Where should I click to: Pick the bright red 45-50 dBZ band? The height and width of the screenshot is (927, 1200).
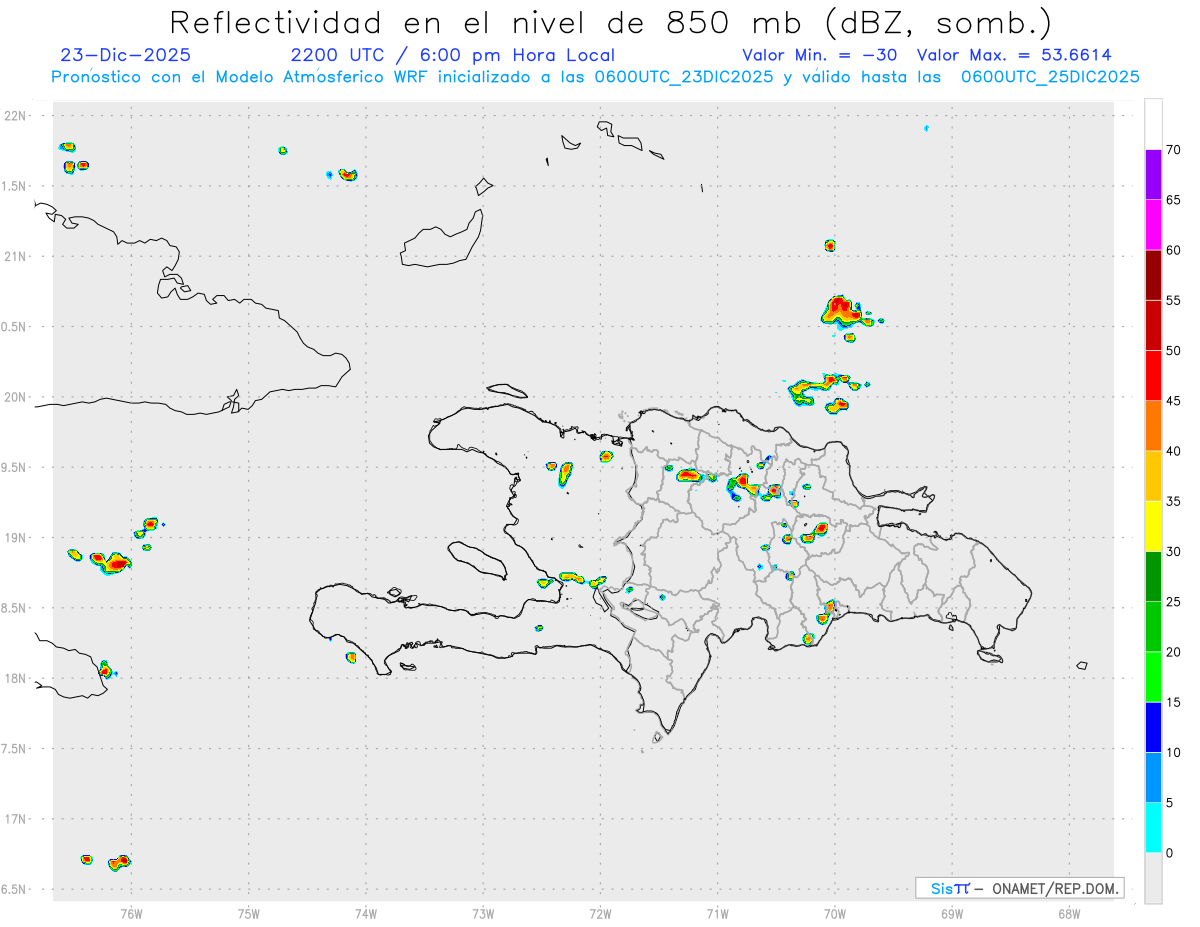click(1153, 376)
